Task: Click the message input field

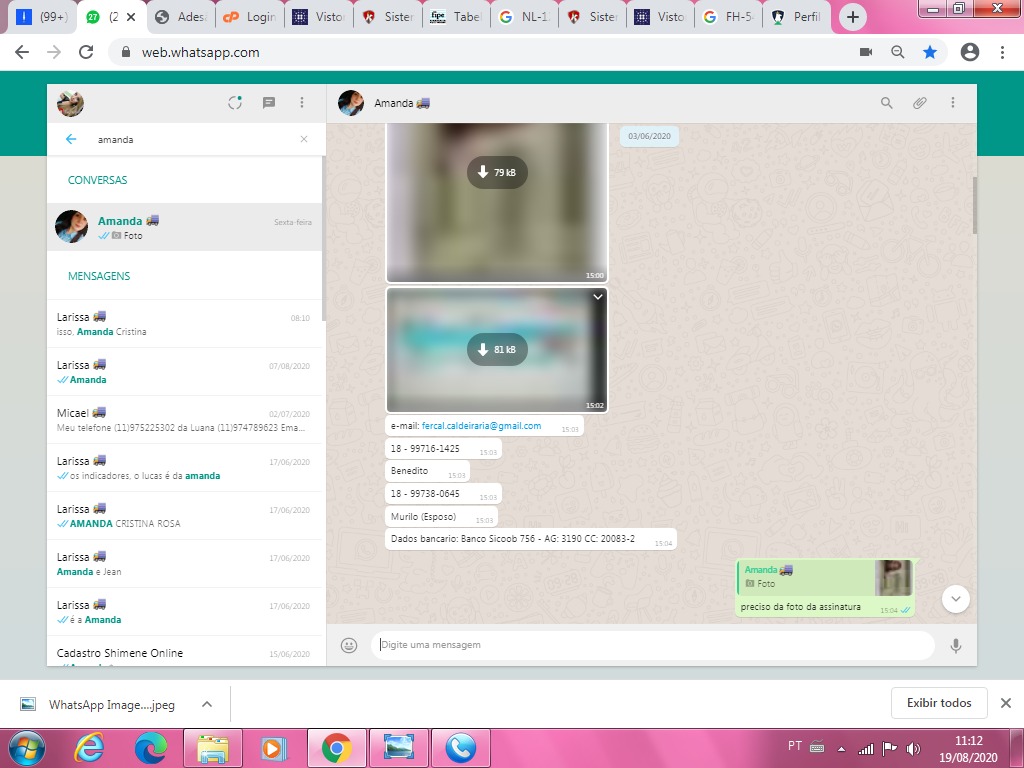Action: (x=650, y=645)
